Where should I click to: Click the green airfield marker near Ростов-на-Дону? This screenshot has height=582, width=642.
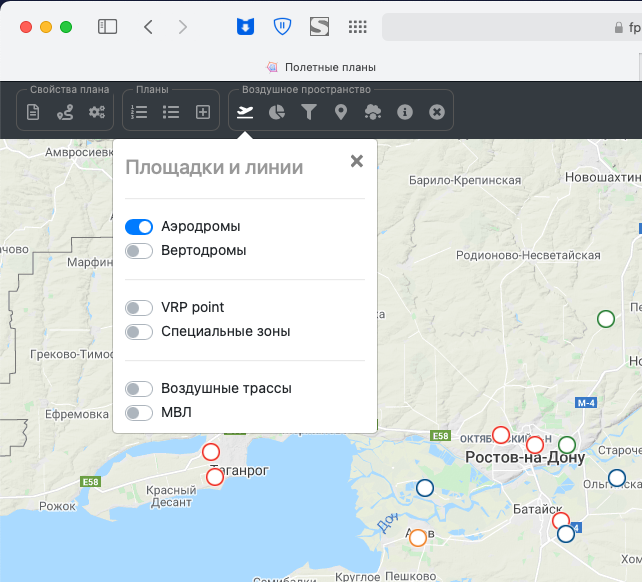tap(567, 444)
